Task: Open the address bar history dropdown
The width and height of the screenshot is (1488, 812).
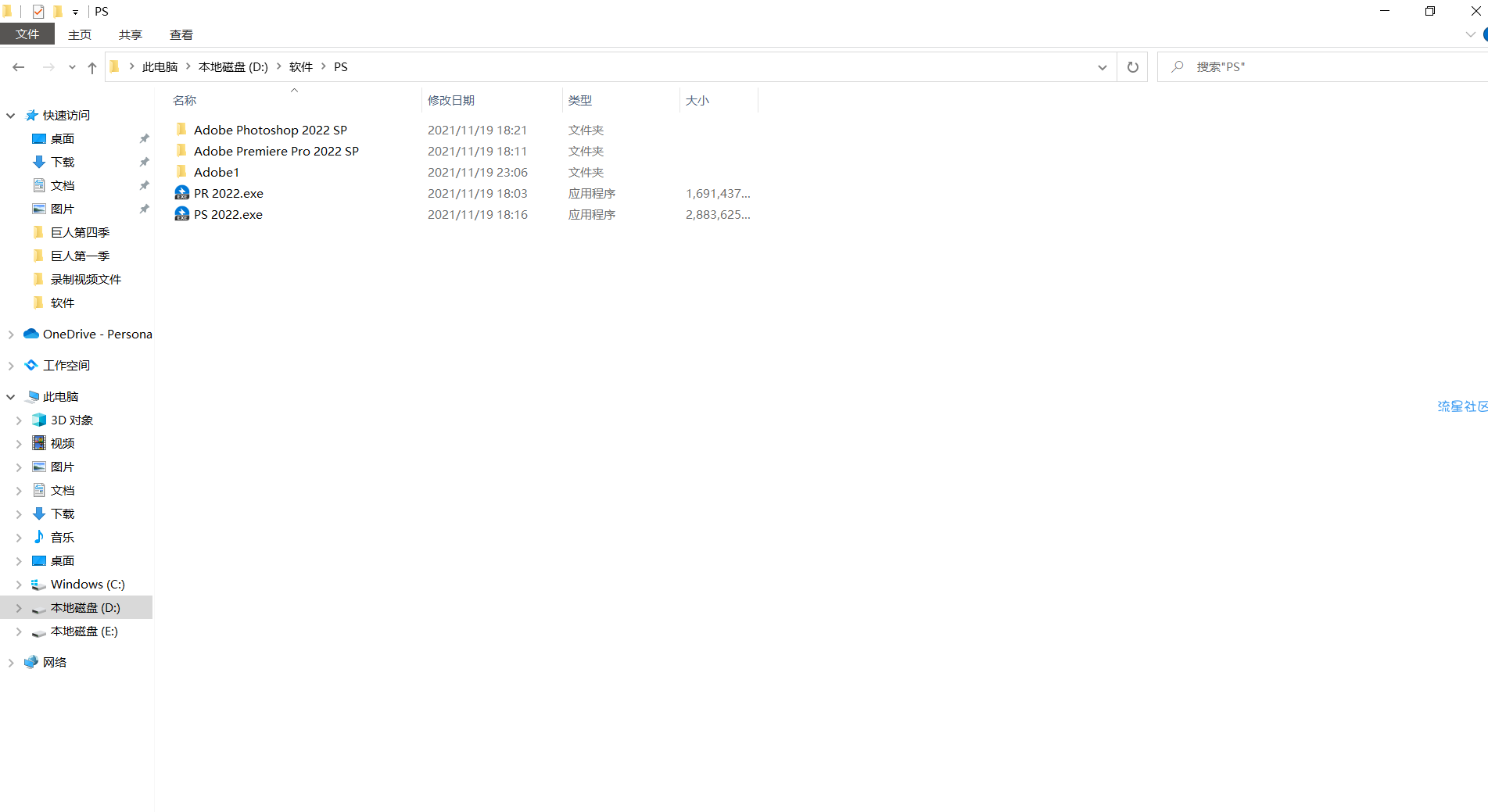Action: tap(1102, 67)
